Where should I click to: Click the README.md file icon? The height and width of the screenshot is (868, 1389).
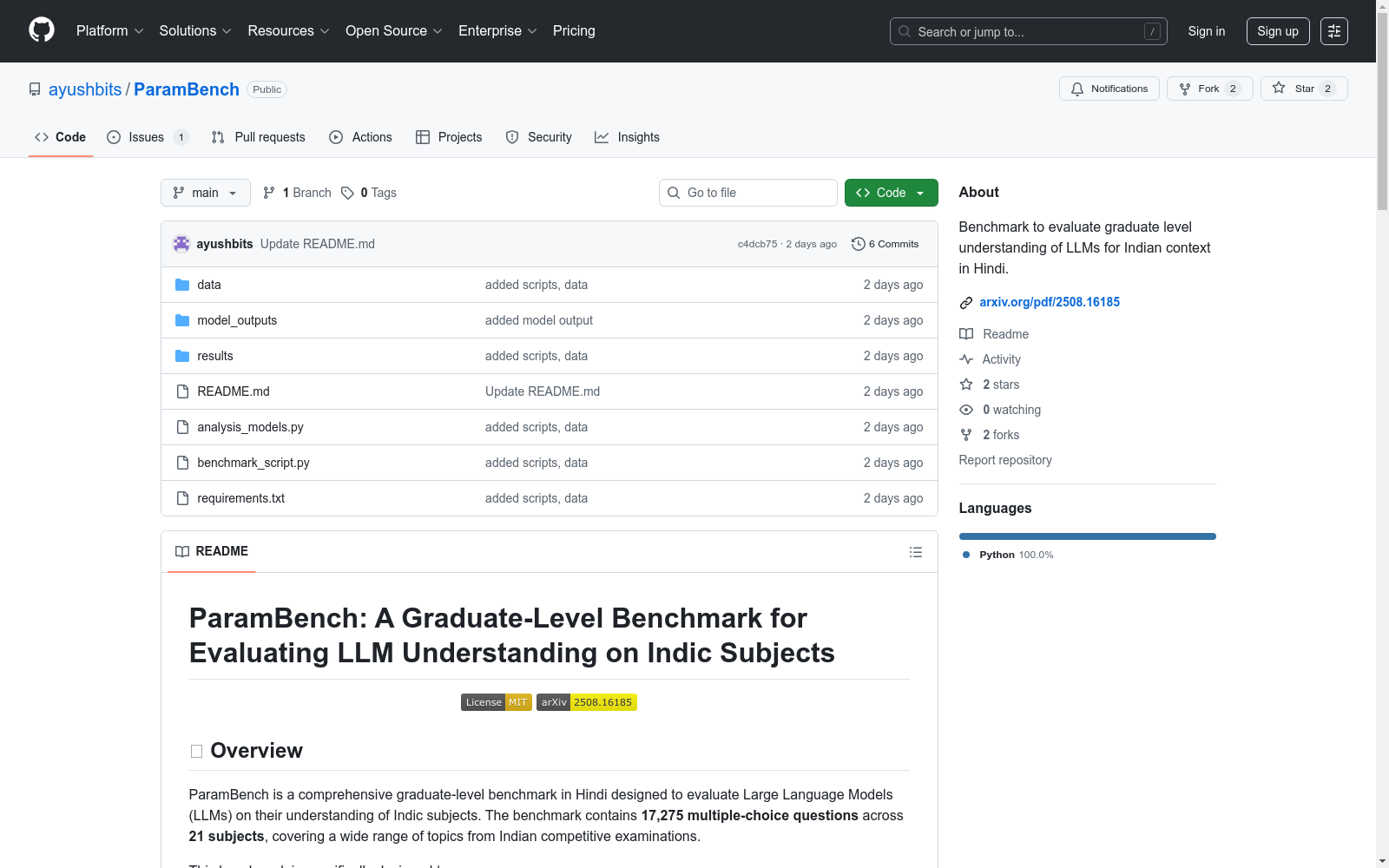coord(182,391)
